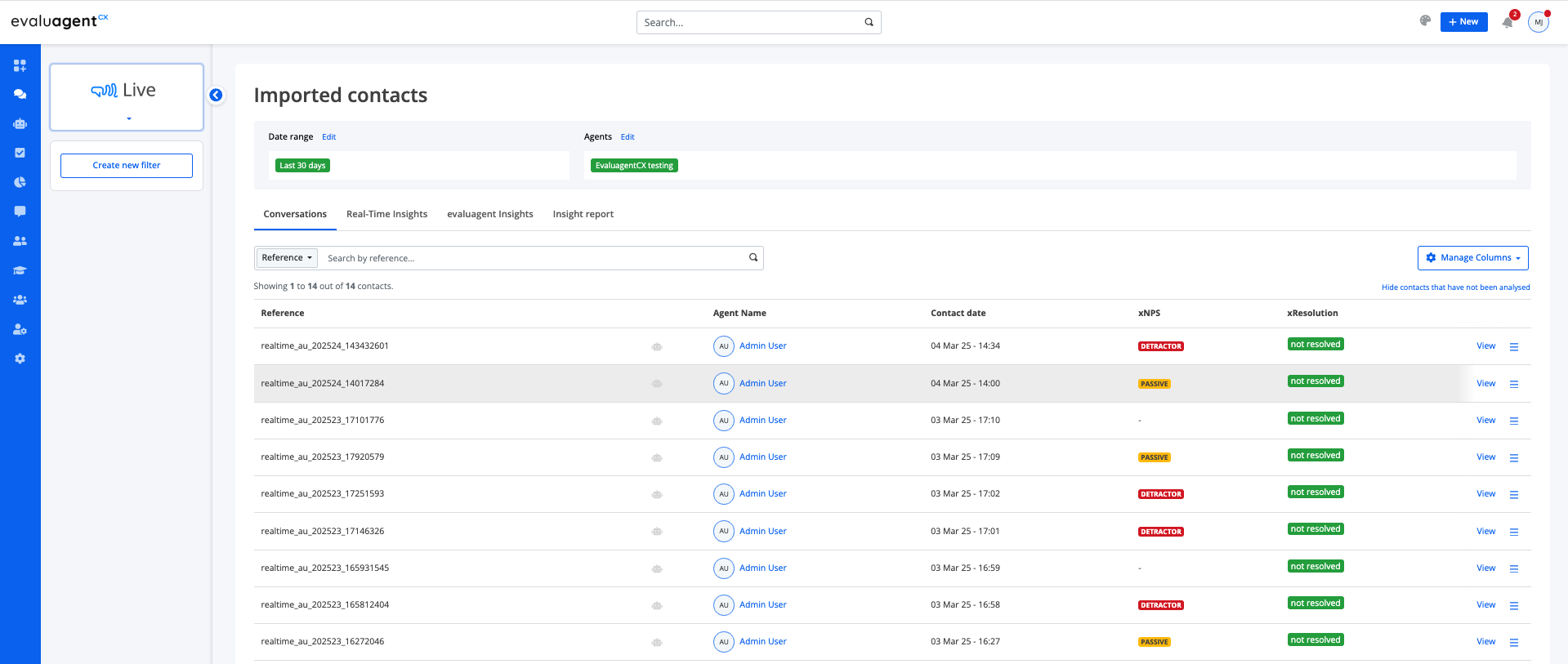Open the dashboard widgets sidebar icon
The width and height of the screenshot is (1568, 664).
coord(20,65)
